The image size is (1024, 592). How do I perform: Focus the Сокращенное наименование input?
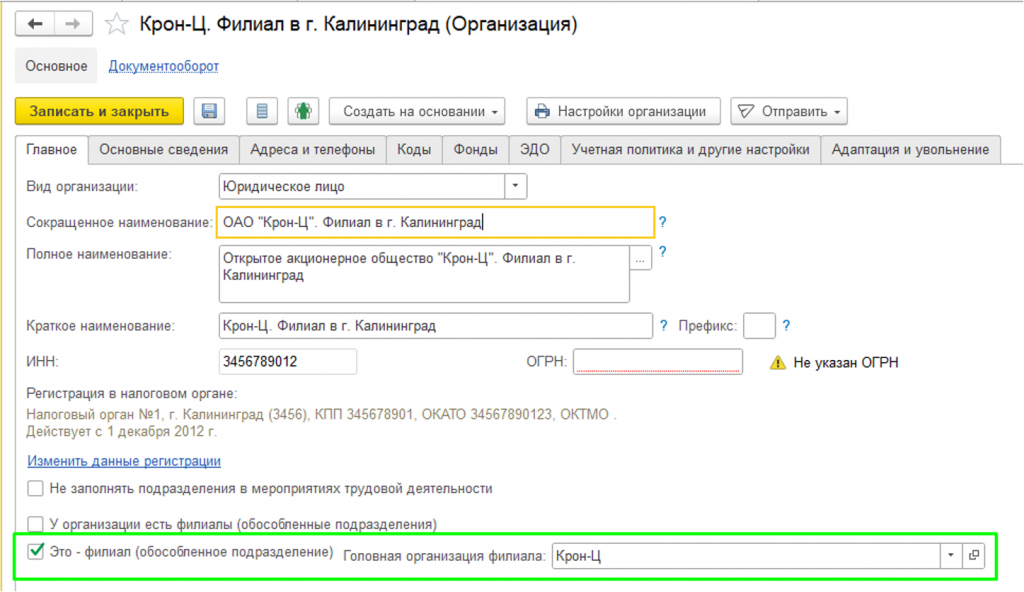(436, 222)
